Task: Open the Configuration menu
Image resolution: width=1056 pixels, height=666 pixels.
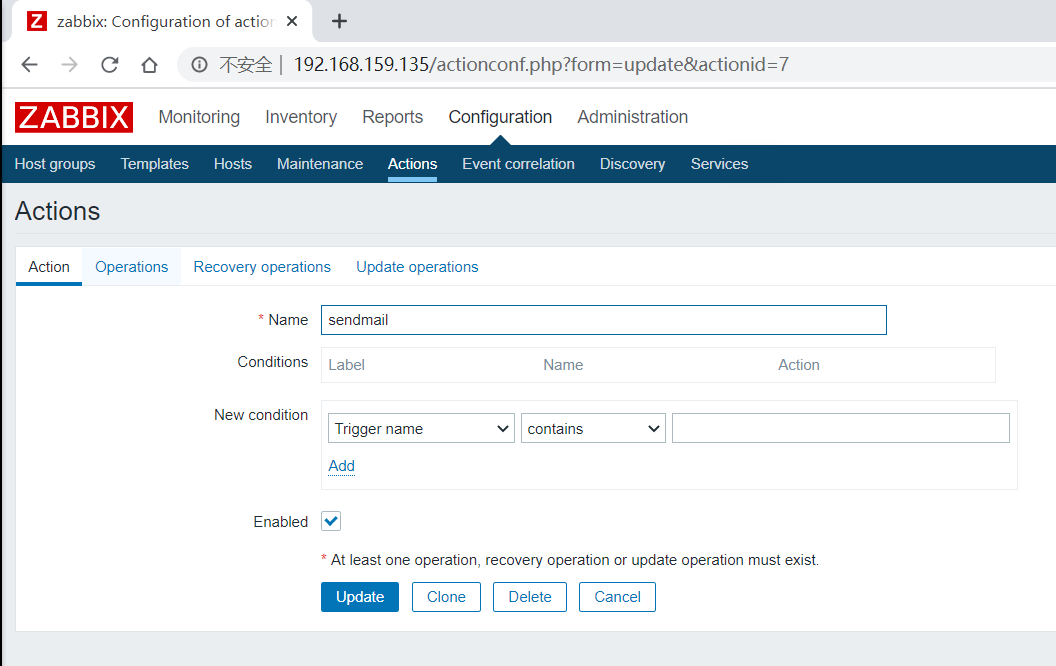Action: coord(500,117)
